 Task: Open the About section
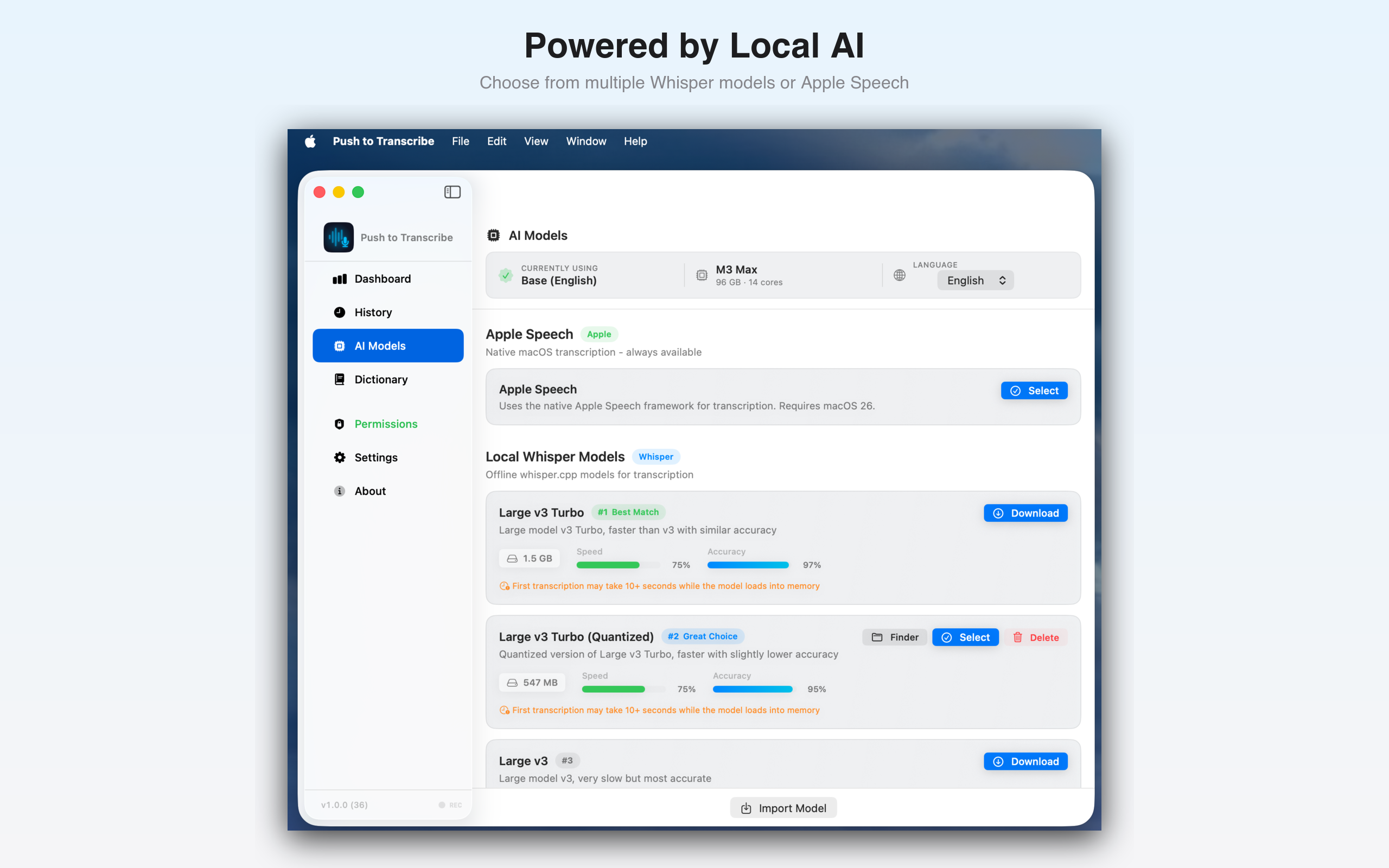click(x=369, y=491)
